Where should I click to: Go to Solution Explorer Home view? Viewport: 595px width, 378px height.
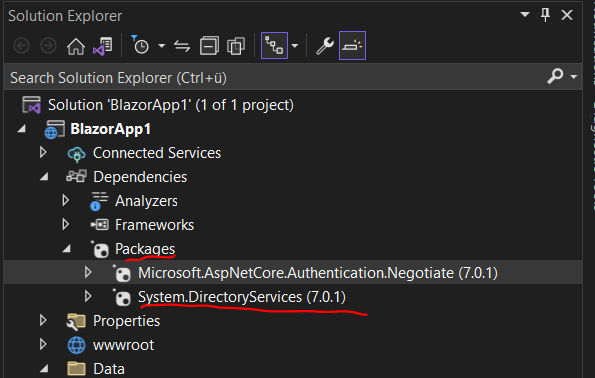click(76, 46)
